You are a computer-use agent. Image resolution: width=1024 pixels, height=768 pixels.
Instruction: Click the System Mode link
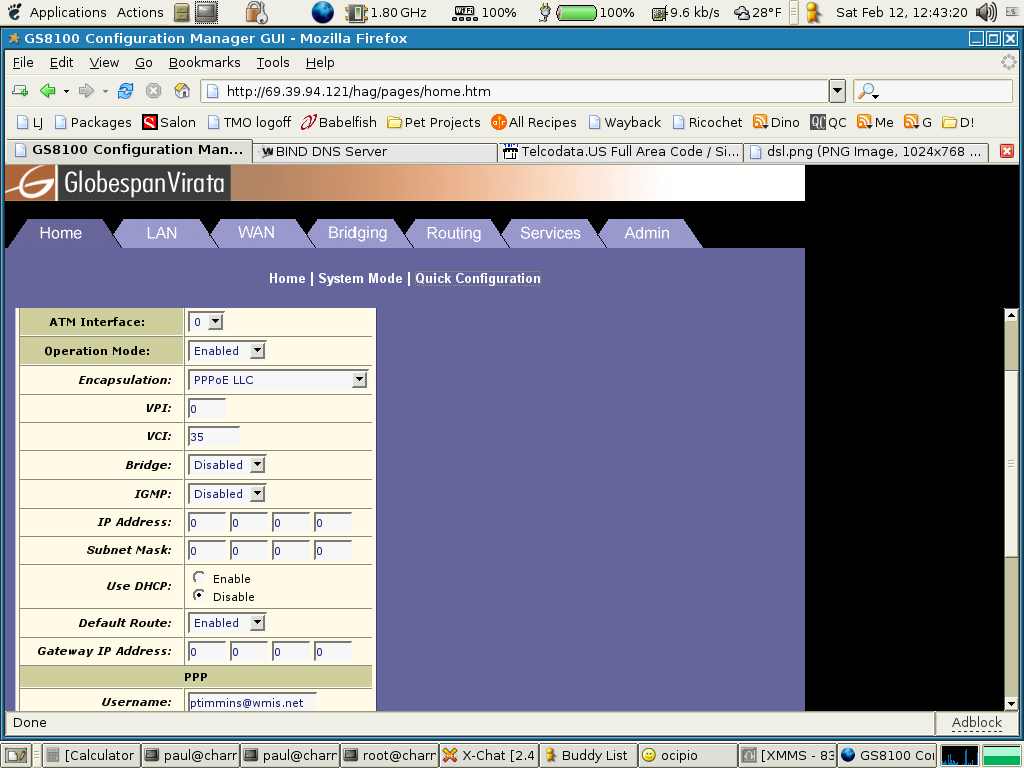(360, 279)
